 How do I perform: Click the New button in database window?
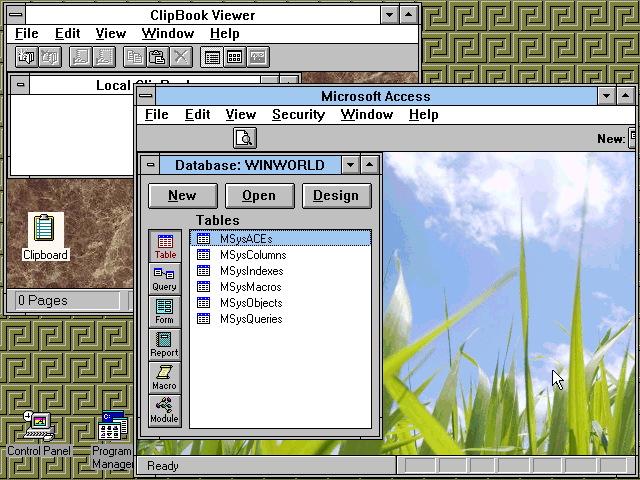pos(182,196)
